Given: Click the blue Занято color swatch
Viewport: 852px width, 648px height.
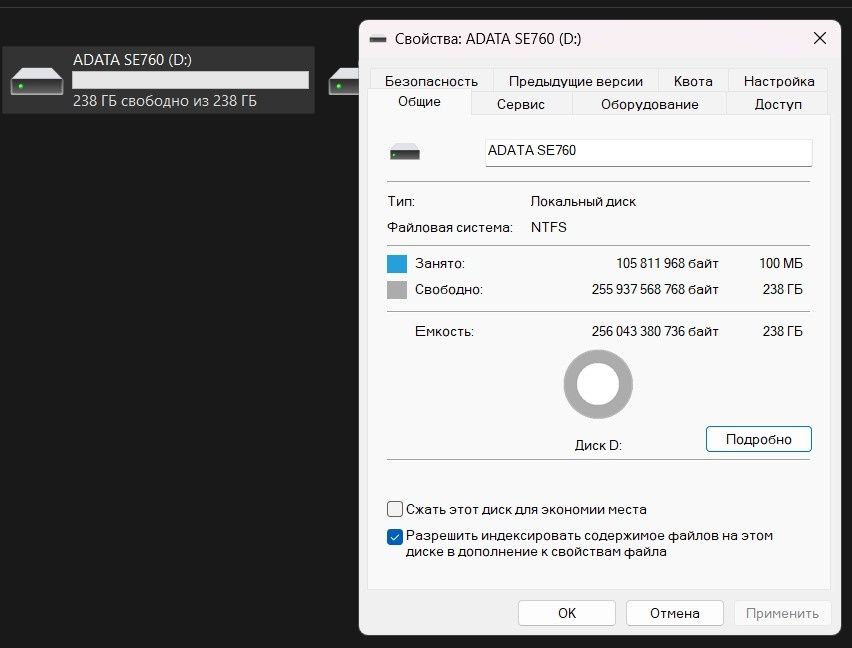Looking at the screenshot, I should [x=397, y=263].
